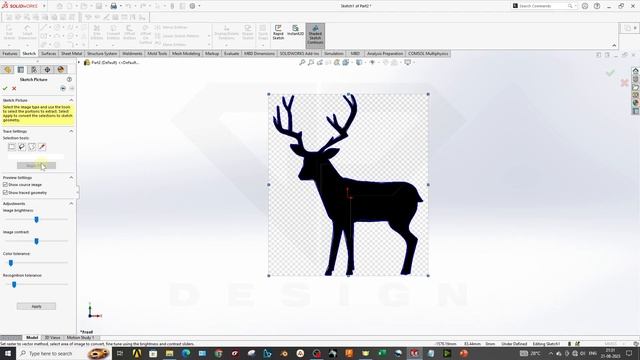Toggle Show traced geometry checkbox
Image resolution: width=640 pixels, height=360 pixels.
click(5, 192)
